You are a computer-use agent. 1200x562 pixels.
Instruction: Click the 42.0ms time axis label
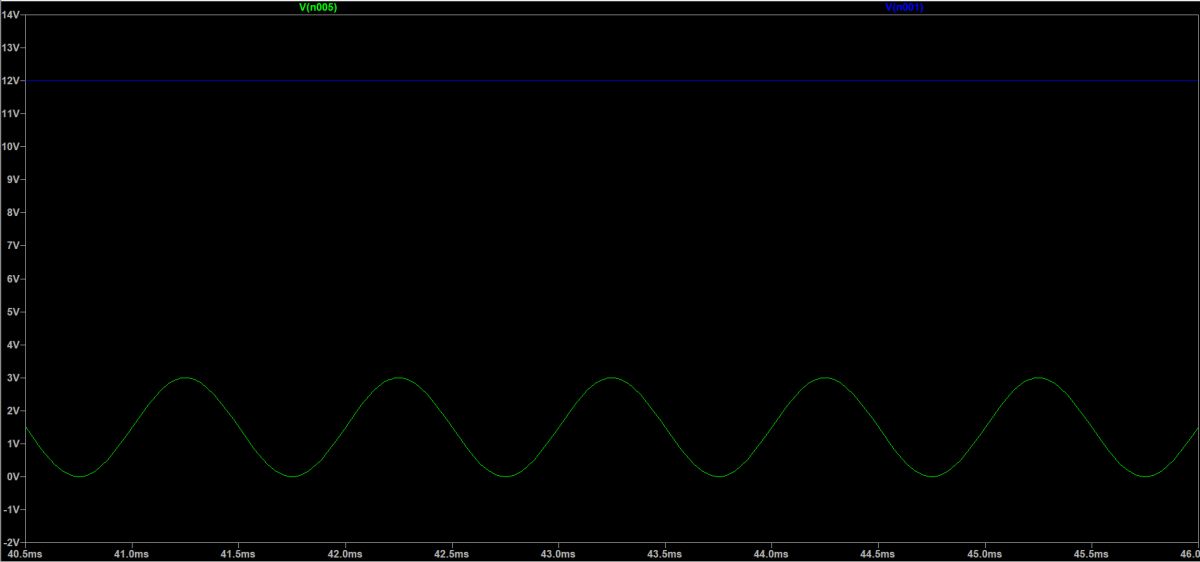[x=344, y=553]
